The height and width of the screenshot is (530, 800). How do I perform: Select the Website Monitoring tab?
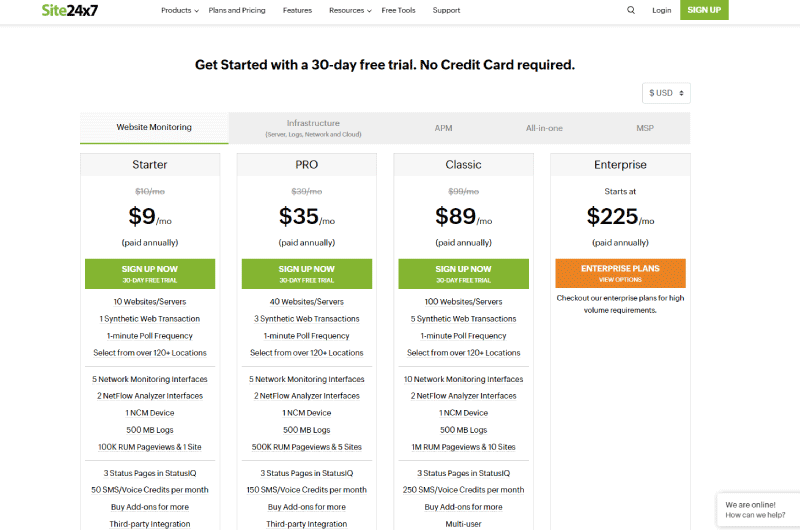[x=154, y=128]
